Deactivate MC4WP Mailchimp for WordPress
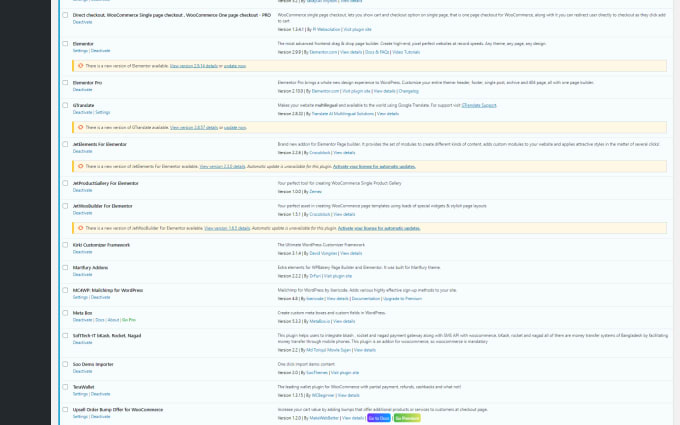 100,298
